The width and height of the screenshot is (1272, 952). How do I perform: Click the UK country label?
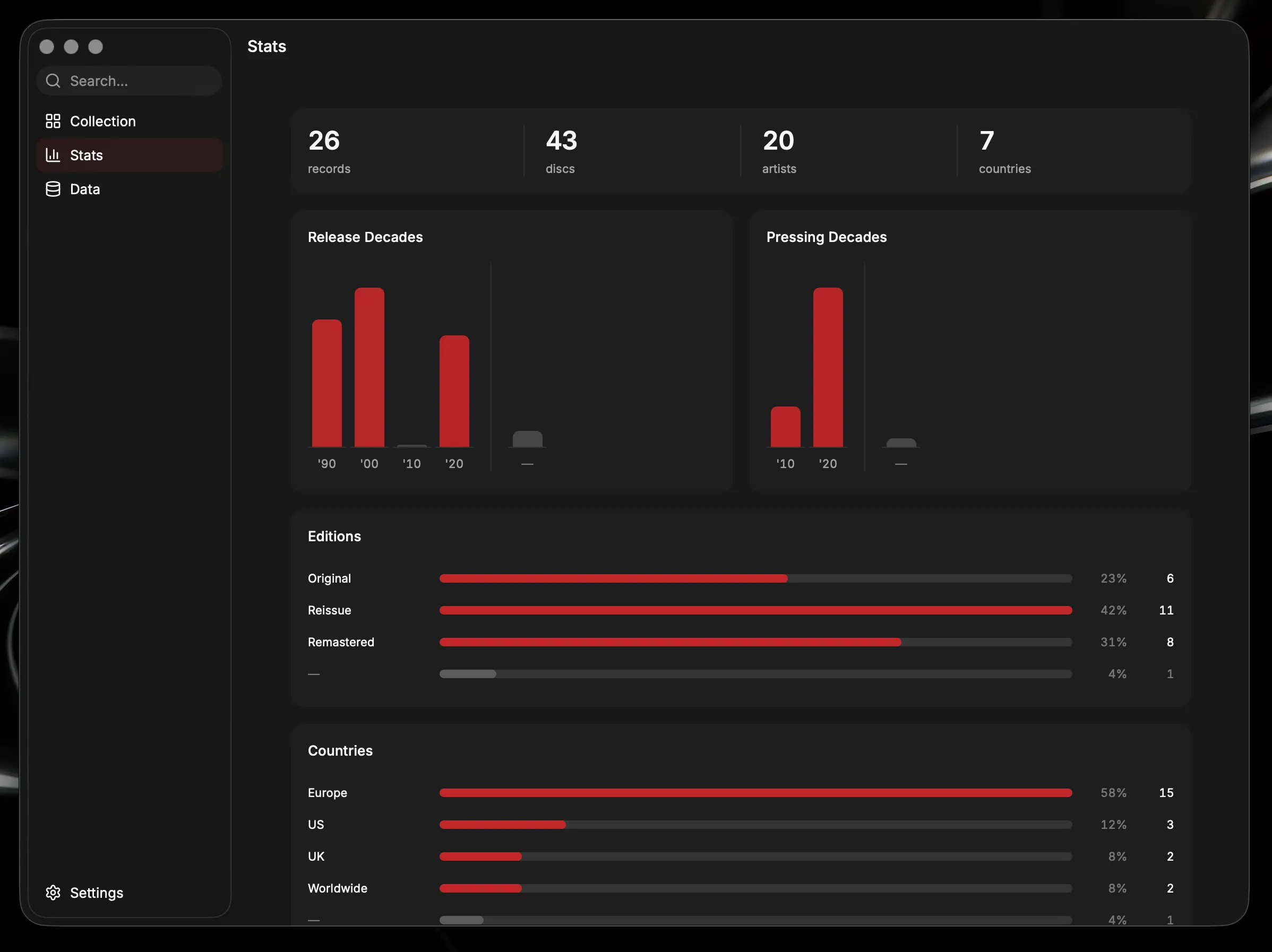coord(316,856)
